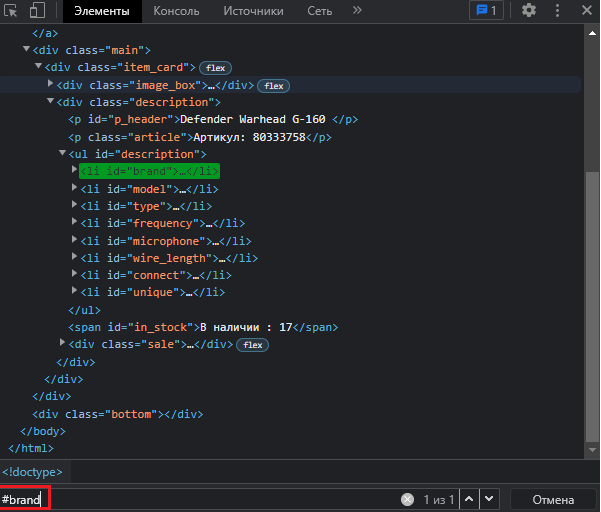Clear the search field with X icon
Image resolution: width=601 pixels, height=512 pixels.
[407, 499]
